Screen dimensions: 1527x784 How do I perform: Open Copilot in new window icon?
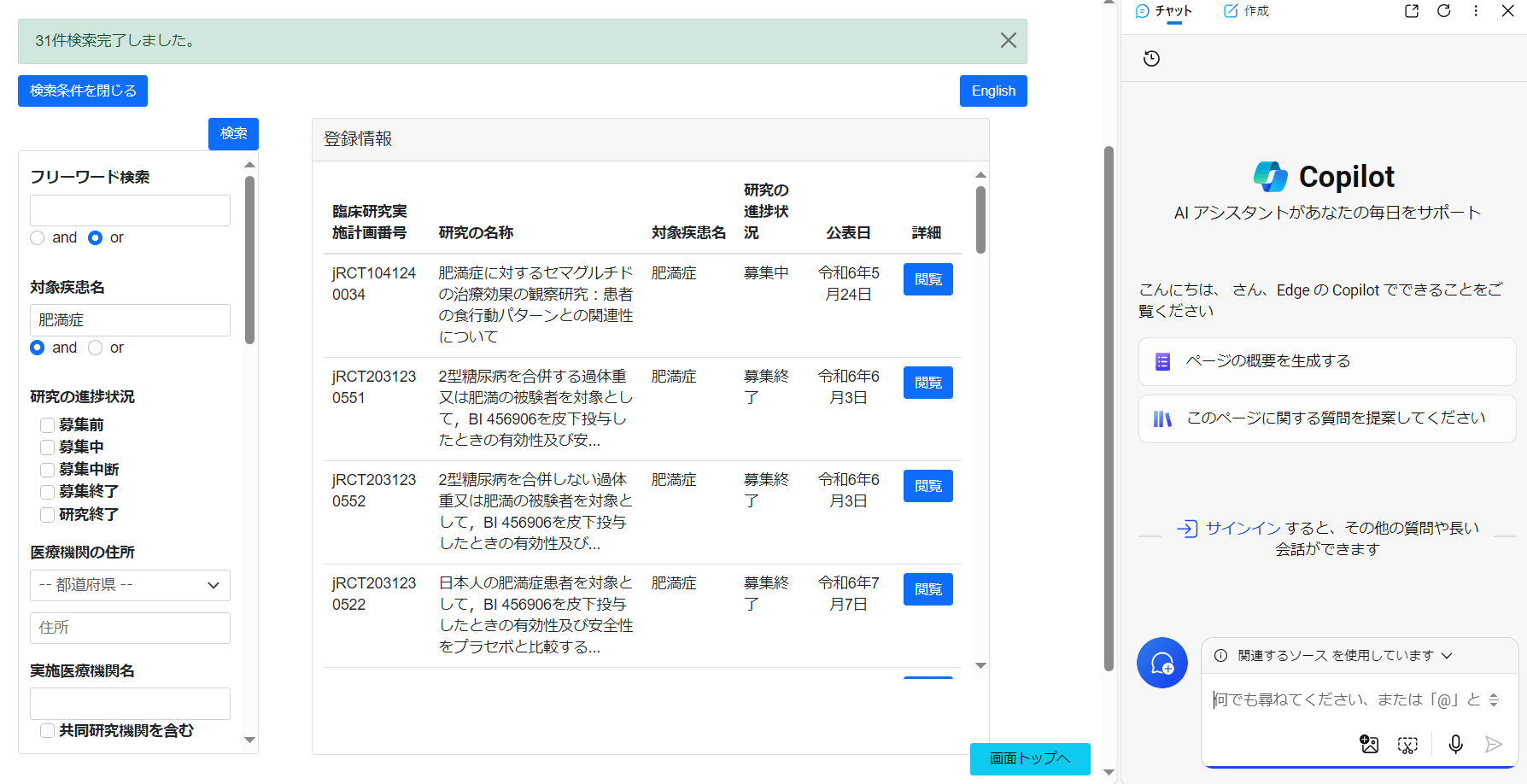[x=1412, y=11]
